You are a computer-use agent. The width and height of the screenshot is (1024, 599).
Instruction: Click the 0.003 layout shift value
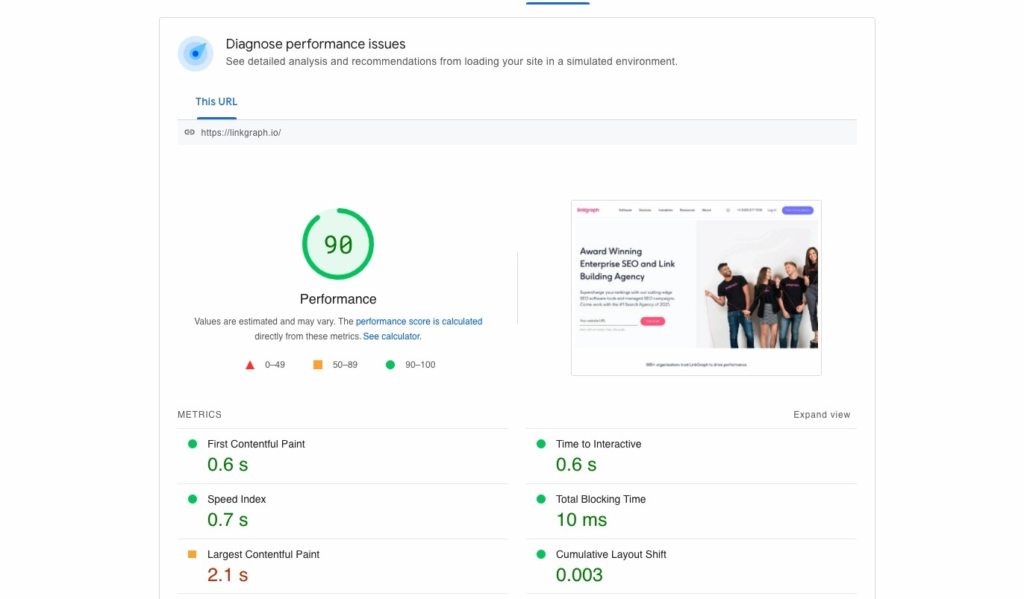pyautogui.click(x=579, y=575)
